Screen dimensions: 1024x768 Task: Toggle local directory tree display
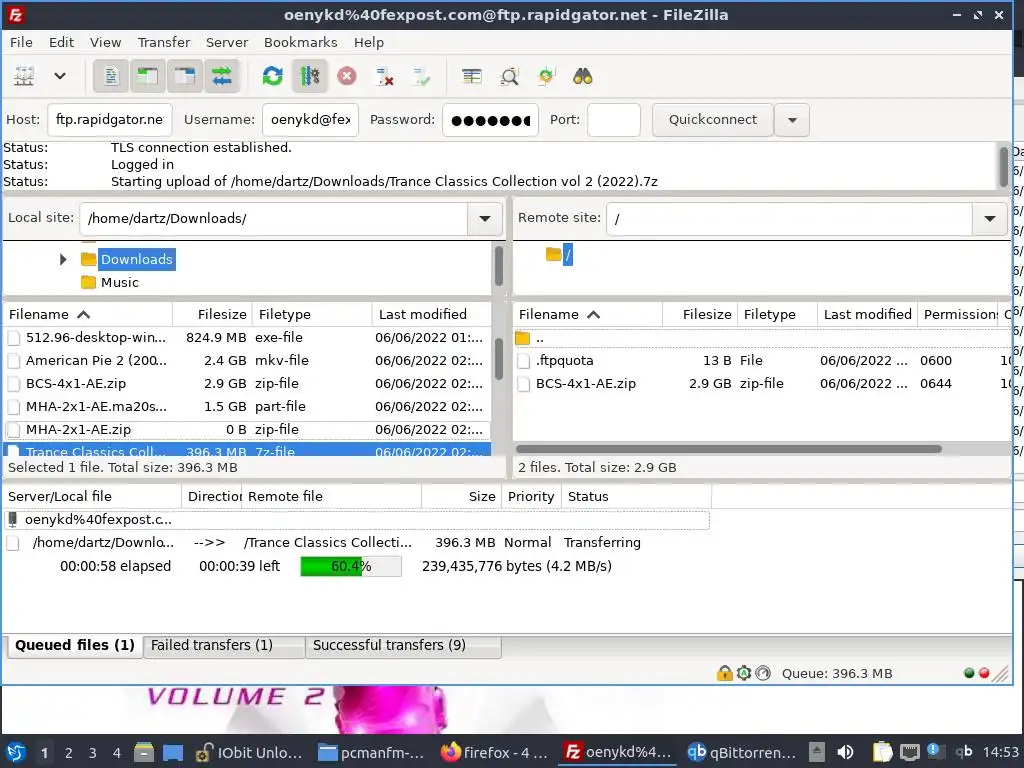tap(148, 76)
